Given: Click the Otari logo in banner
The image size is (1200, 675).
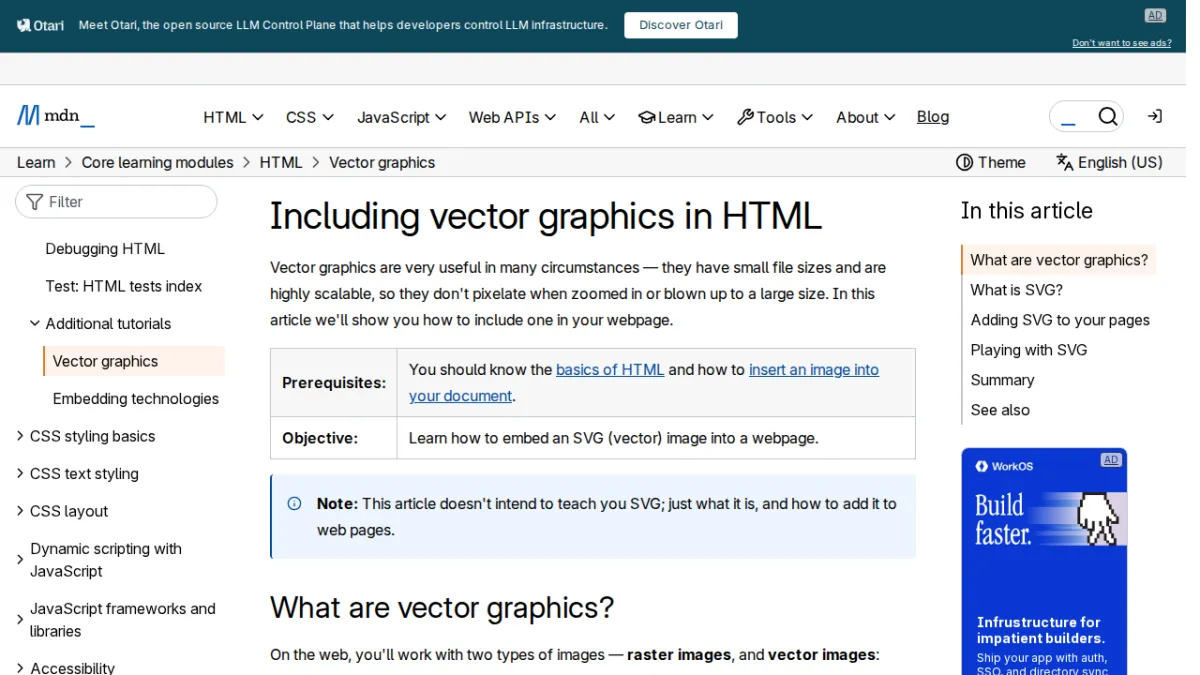Looking at the screenshot, I should pyautogui.click(x=40, y=25).
